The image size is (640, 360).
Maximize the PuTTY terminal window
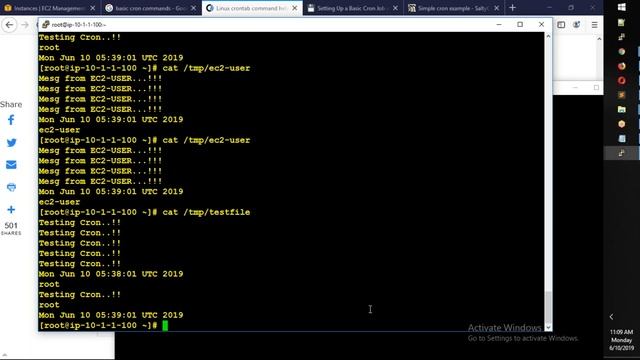[520, 24]
